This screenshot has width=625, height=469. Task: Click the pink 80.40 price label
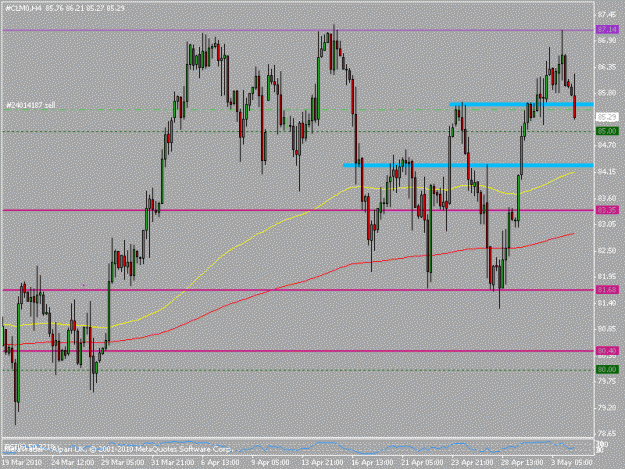pos(607,351)
